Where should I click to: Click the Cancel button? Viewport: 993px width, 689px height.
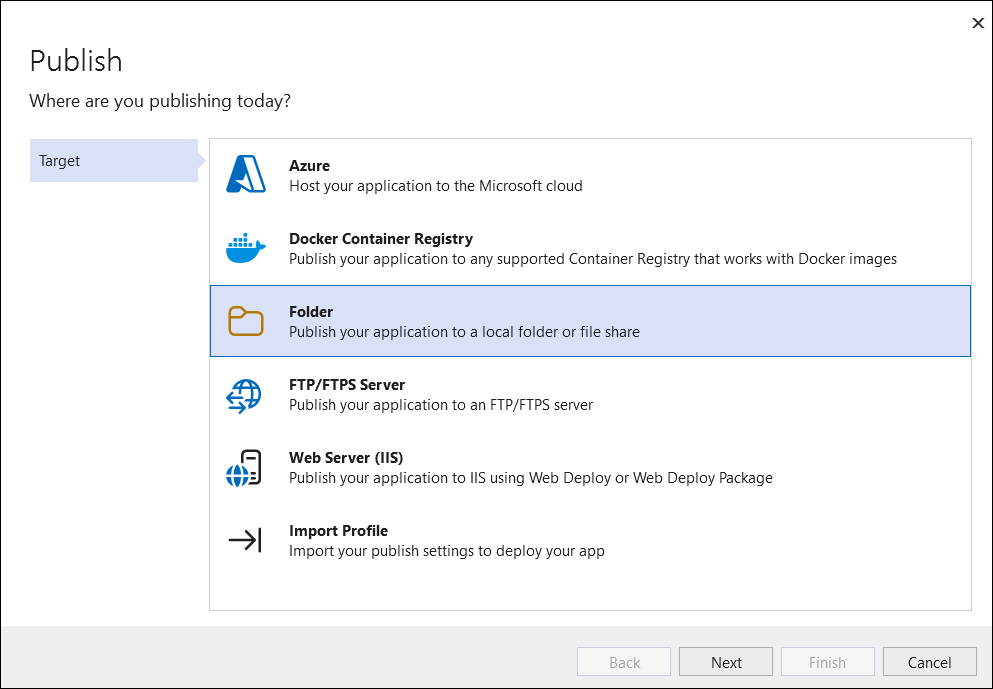coord(930,662)
